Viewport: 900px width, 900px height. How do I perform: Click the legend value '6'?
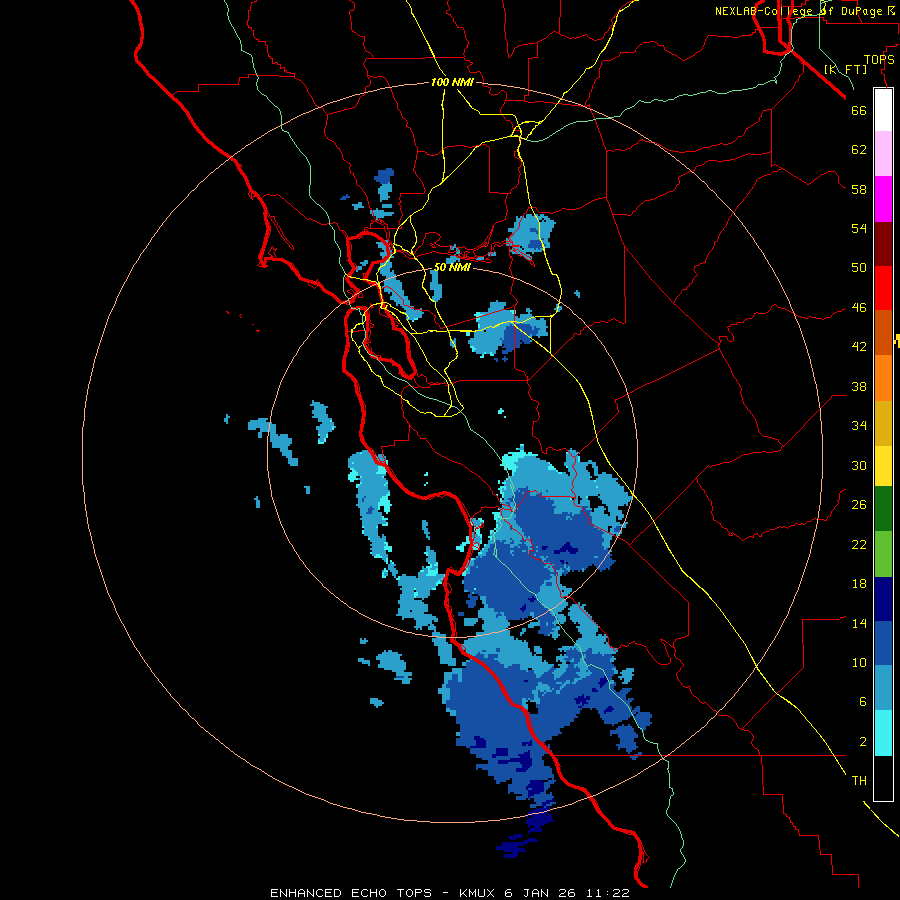coord(863,702)
